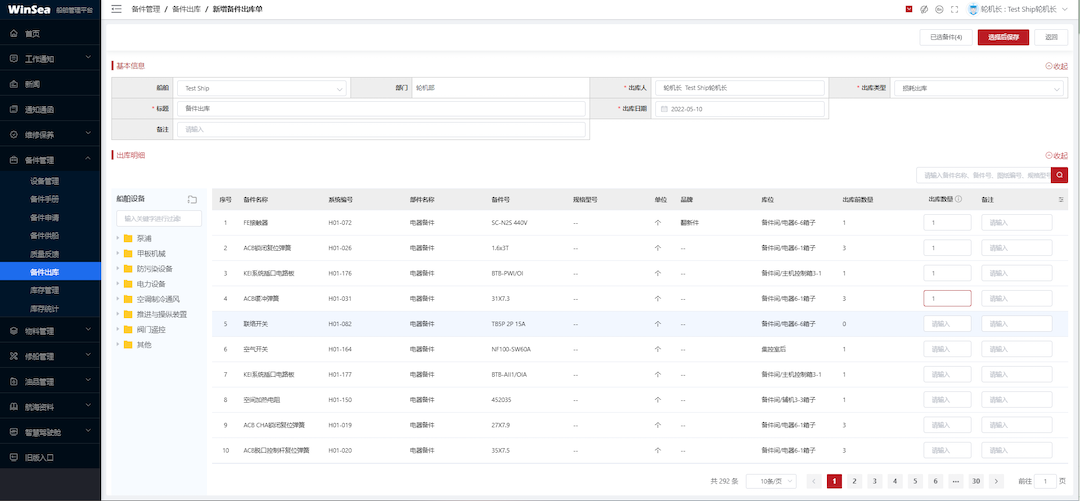Click the 修船管理 wrench icon
The height and width of the screenshot is (501, 1080).
(x=14, y=356)
